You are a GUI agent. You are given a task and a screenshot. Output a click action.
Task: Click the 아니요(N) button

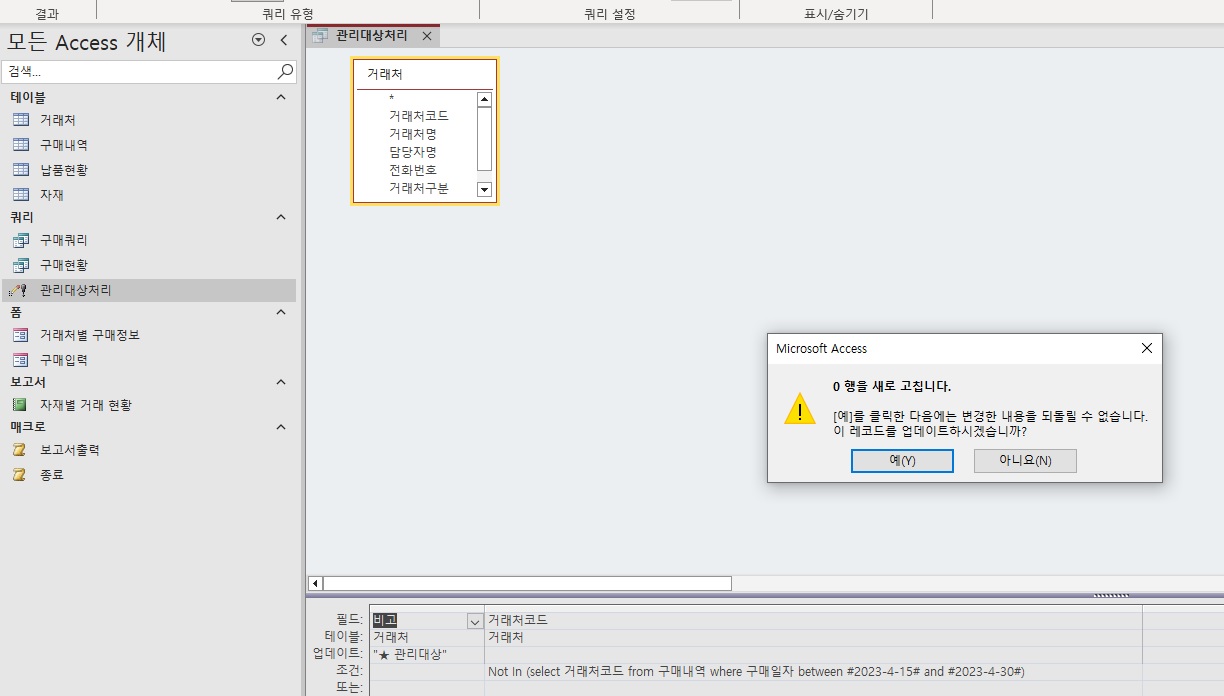point(1025,460)
